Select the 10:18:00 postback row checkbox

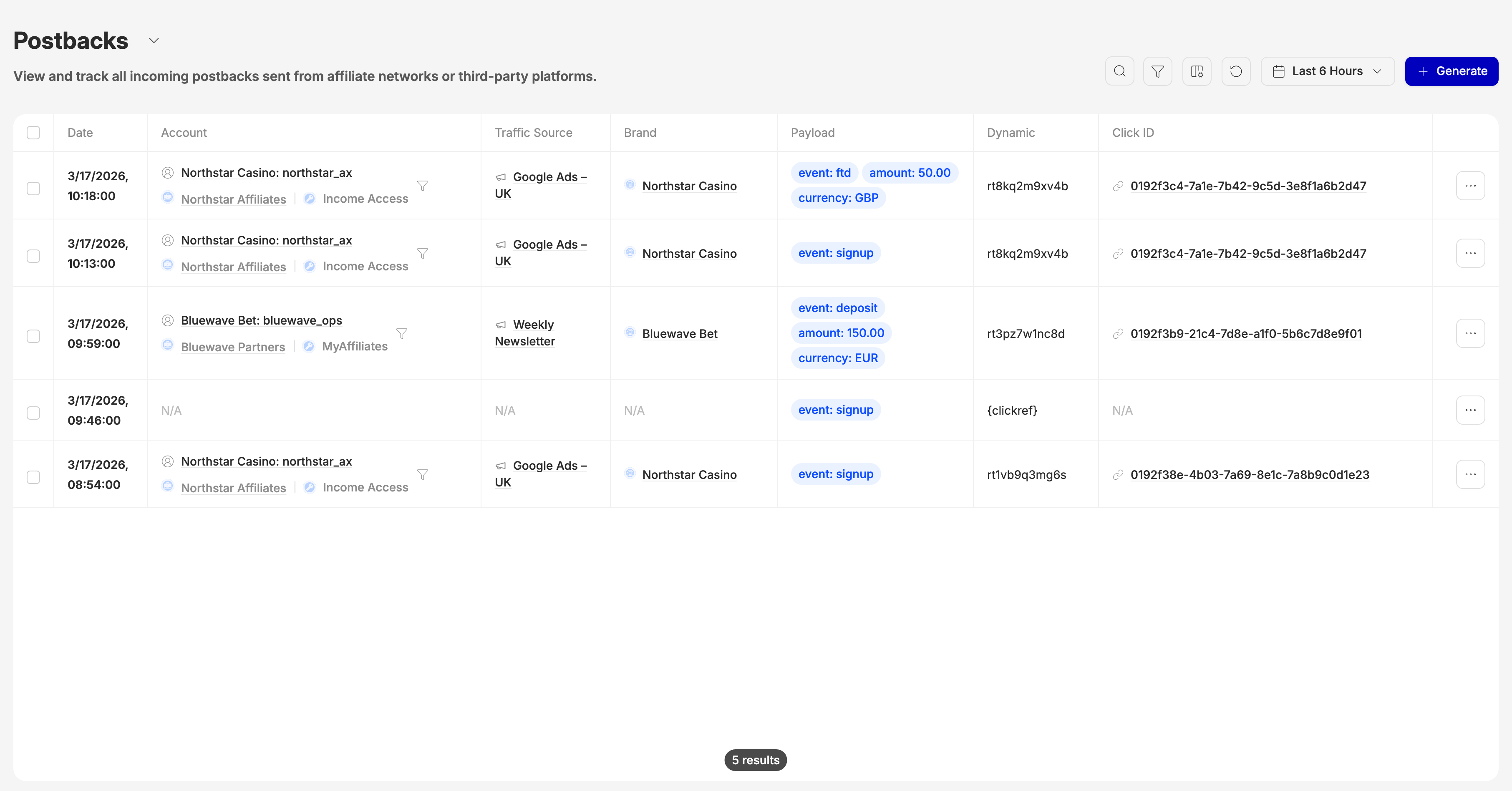tap(33, 188)
